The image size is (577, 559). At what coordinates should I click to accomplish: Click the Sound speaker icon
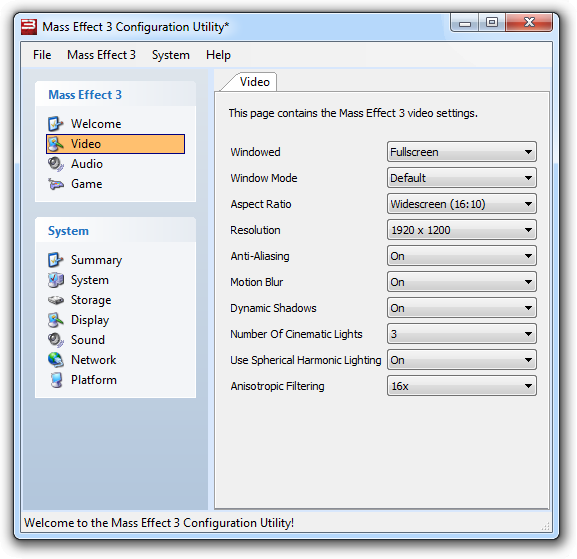(56, 340)
